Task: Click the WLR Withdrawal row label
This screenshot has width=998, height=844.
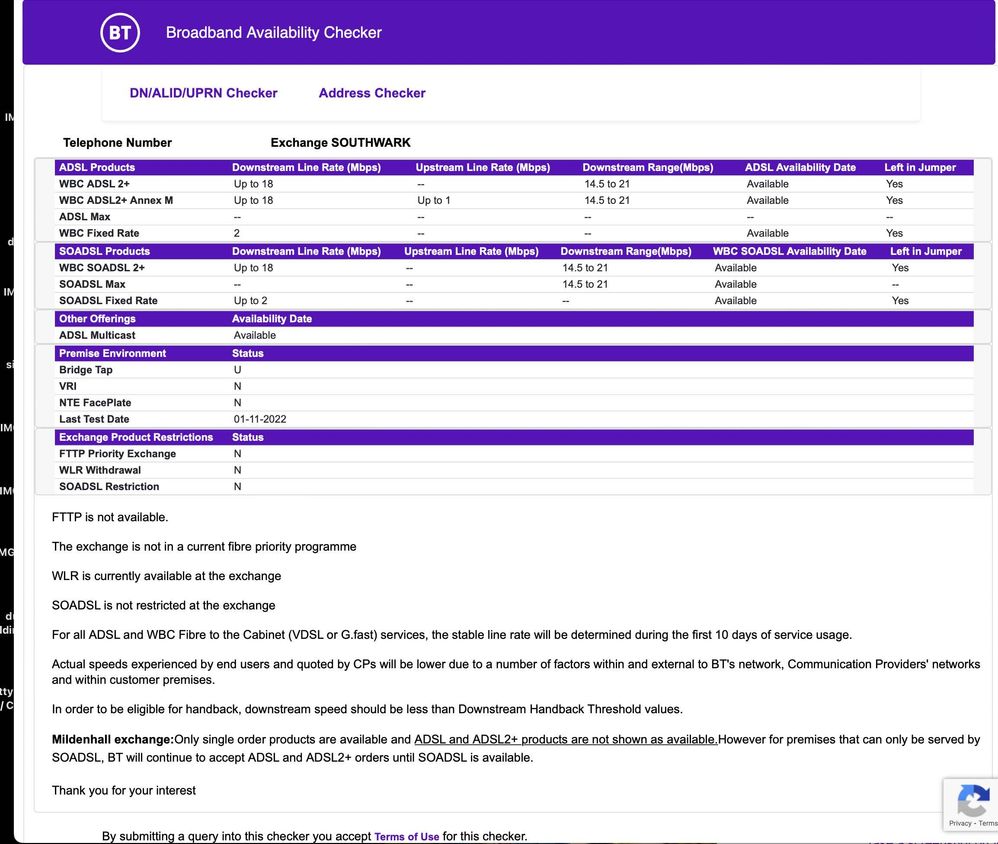Action: click(x=100, y=471)
